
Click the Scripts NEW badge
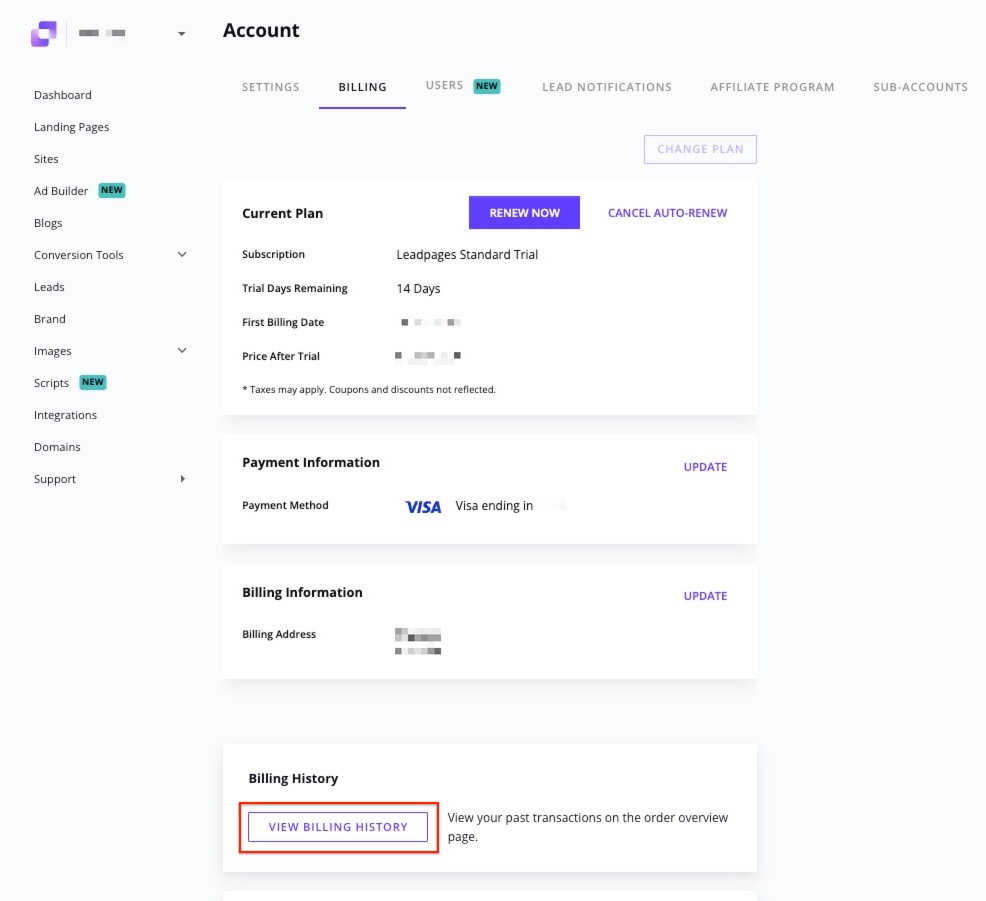92,382
